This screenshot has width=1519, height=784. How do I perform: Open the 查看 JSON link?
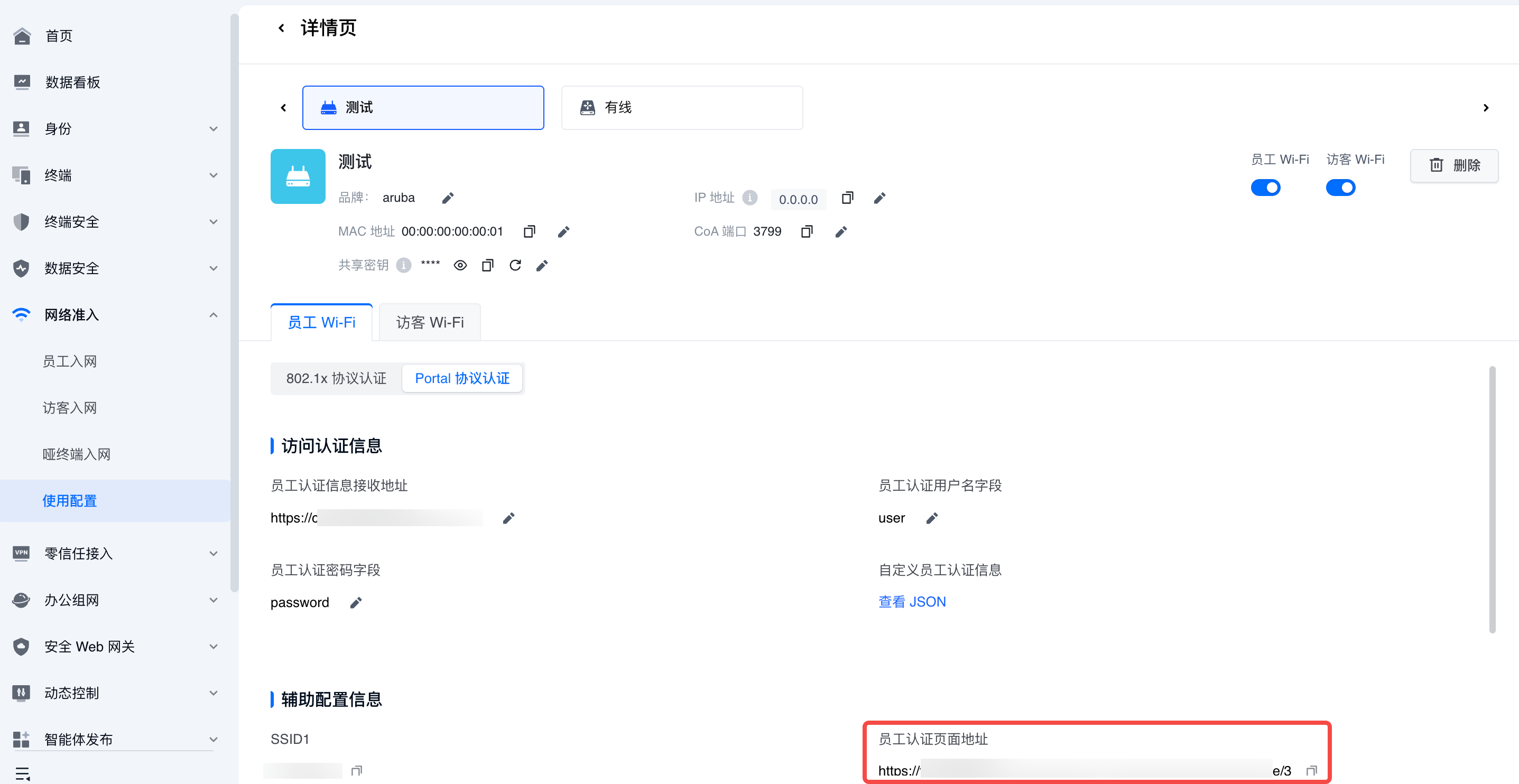(912, 602)
